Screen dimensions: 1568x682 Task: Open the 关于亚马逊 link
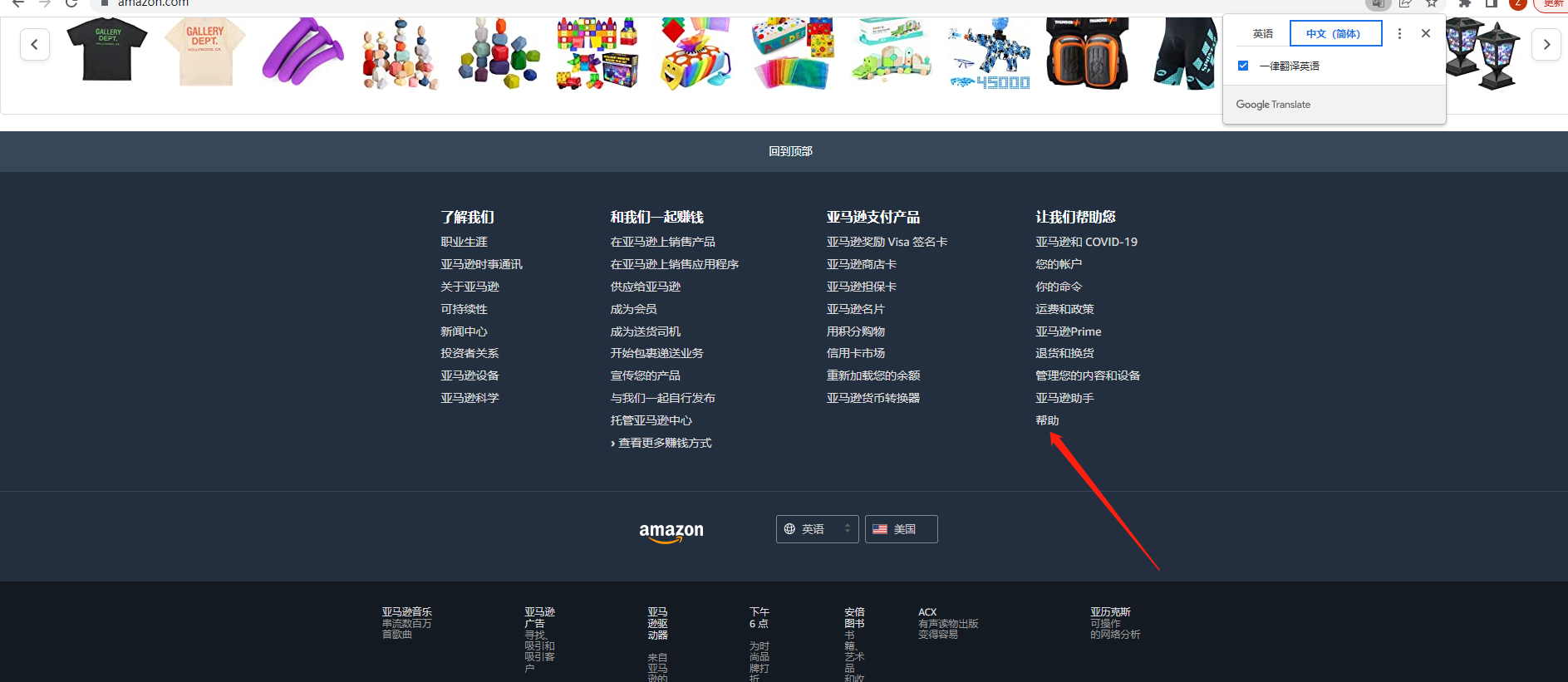coord(469,287)
